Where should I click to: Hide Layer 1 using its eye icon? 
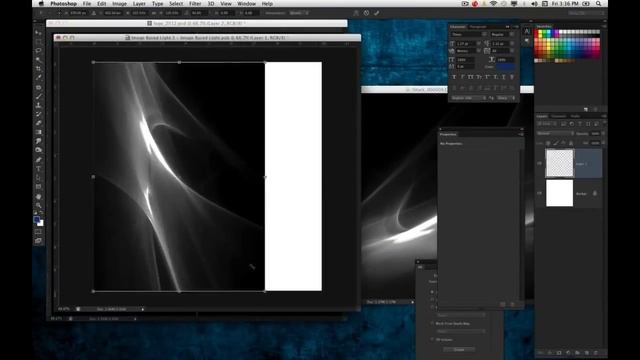540,163
